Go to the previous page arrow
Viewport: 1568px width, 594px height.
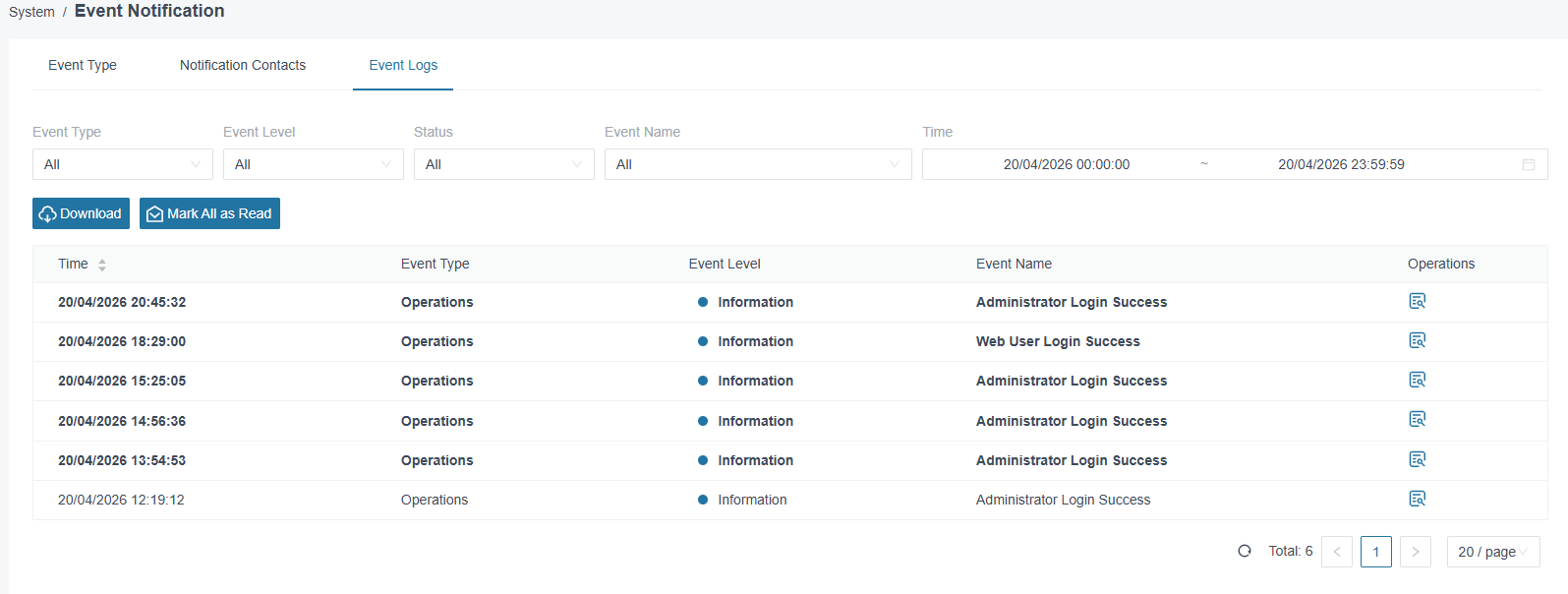pos(1337,552)
